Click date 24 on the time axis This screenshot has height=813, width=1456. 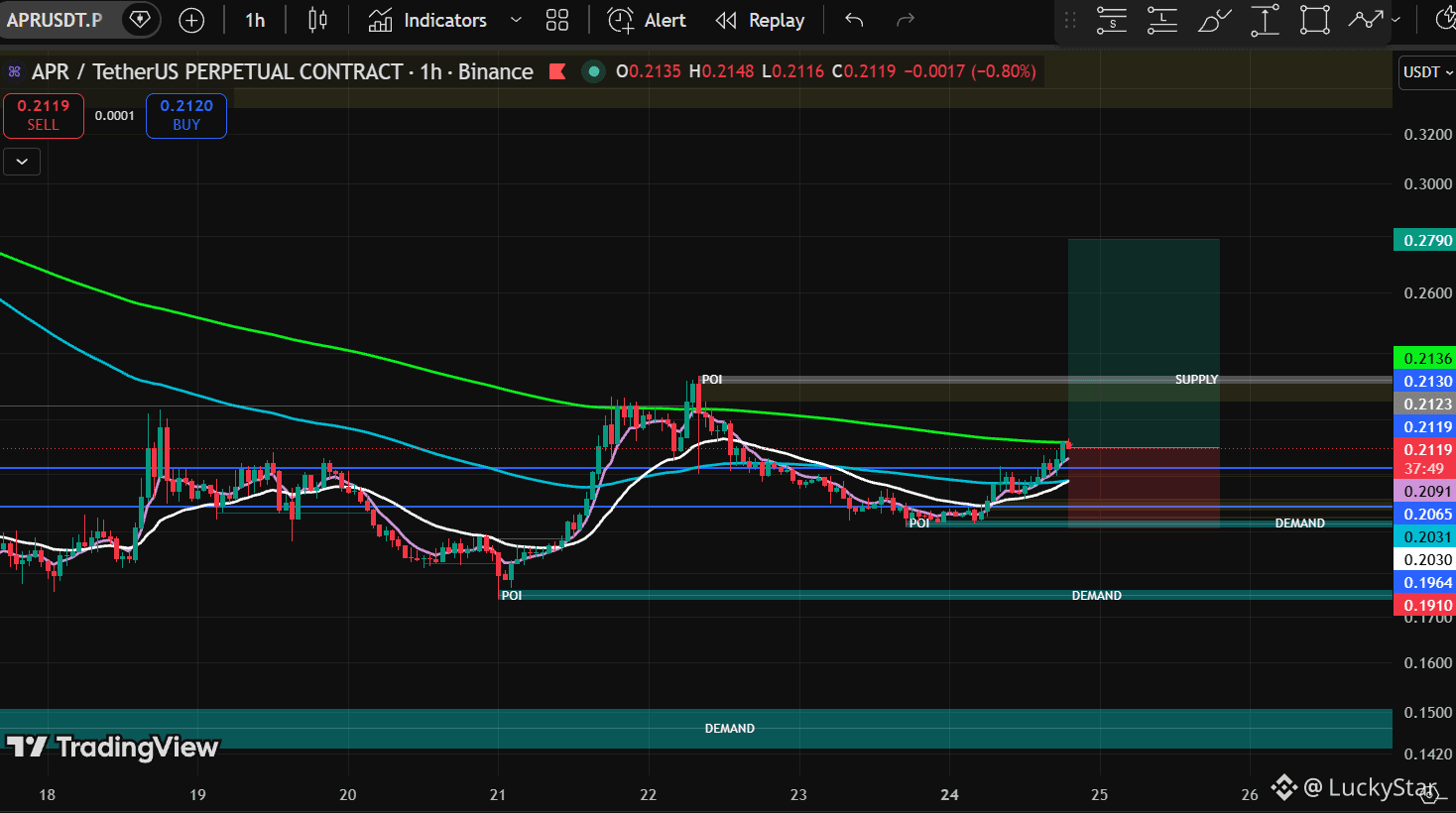[x=949, y=794]
